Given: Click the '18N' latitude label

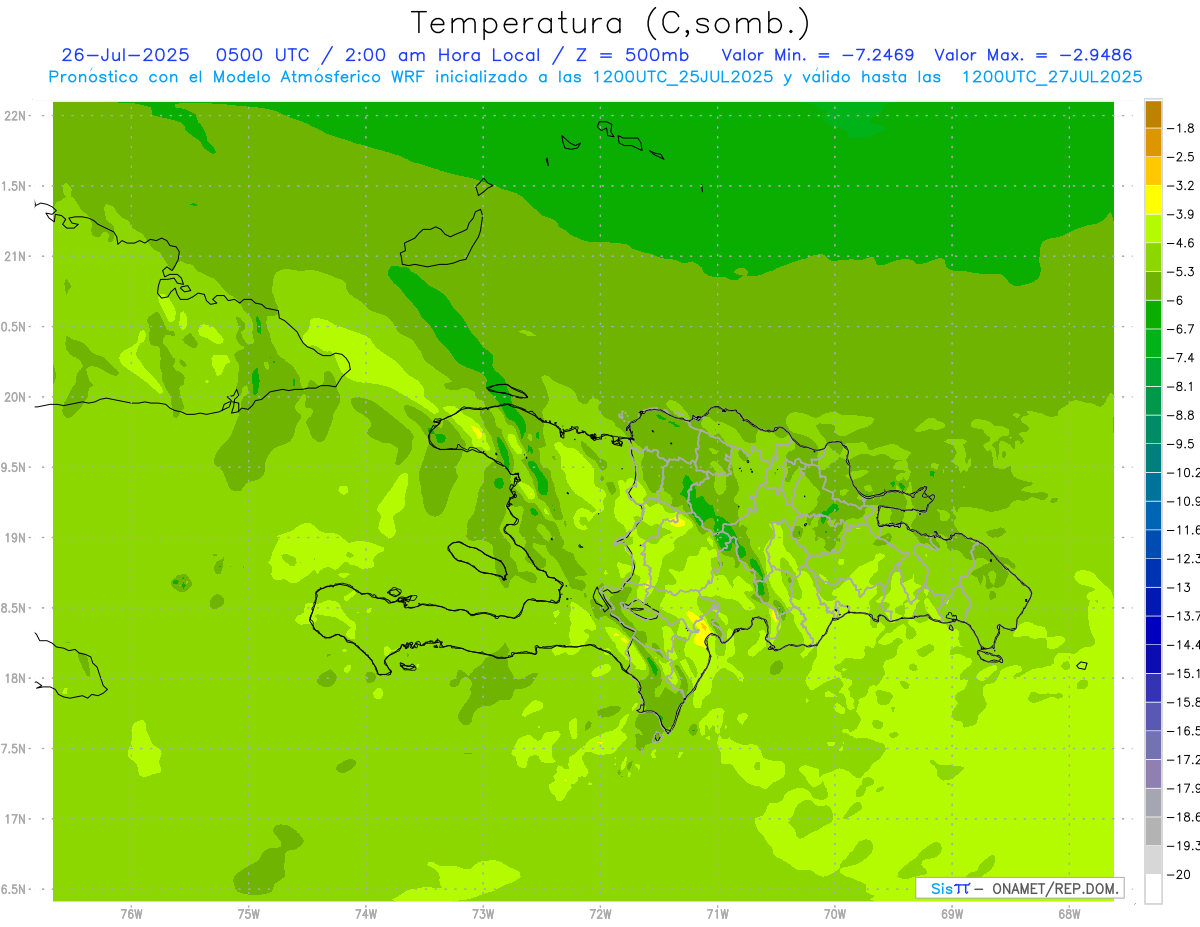Looking at the screenshot, I should point(15,679).
